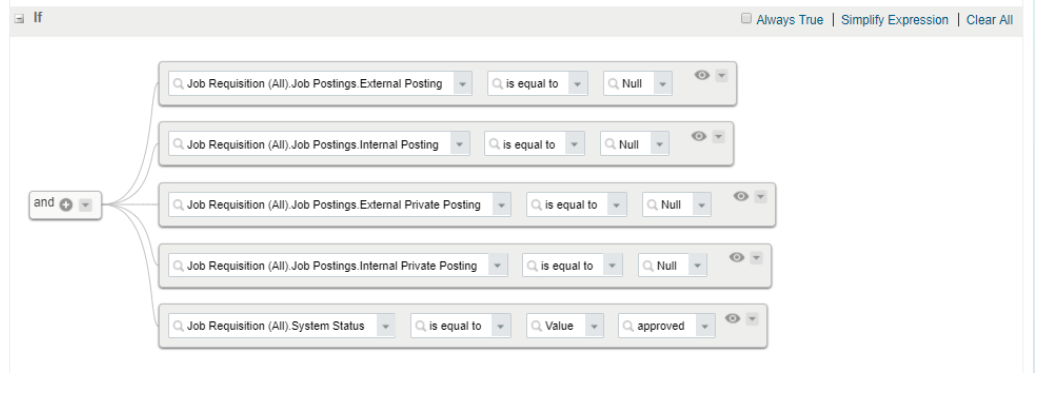Collapse the If section
Viewport: 1043px width, 395px height.
tap(19, 19)
